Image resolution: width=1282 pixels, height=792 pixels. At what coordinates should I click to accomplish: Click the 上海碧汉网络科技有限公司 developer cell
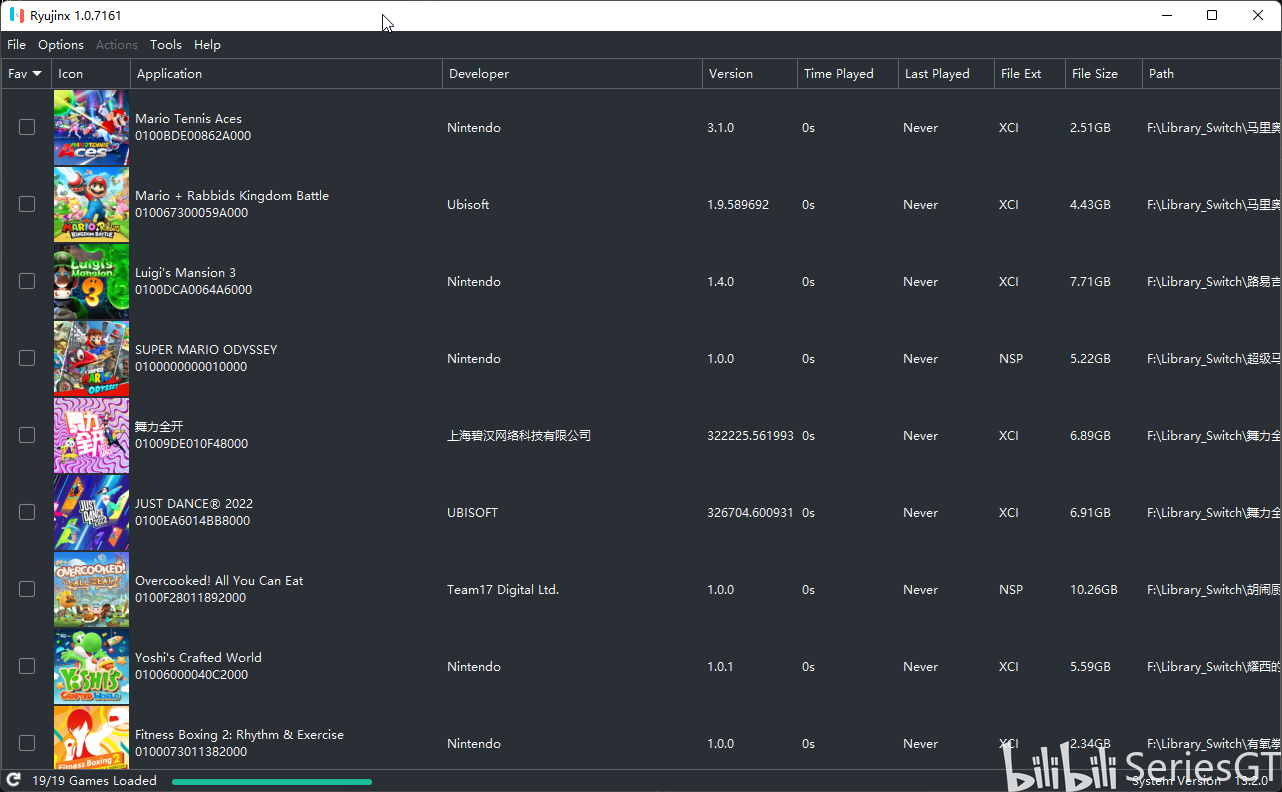[519, 436]
